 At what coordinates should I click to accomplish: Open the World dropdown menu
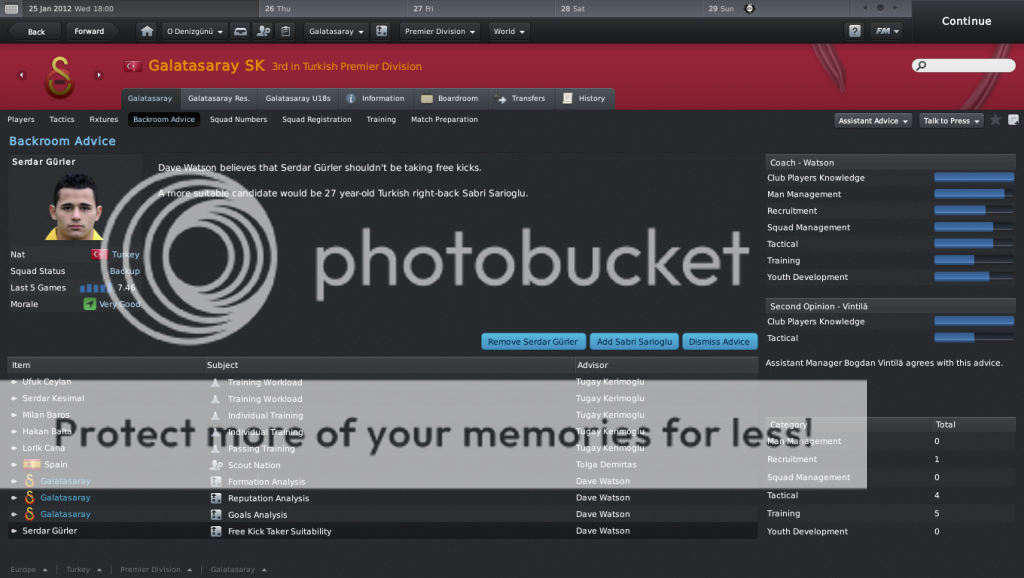point(509,31)
